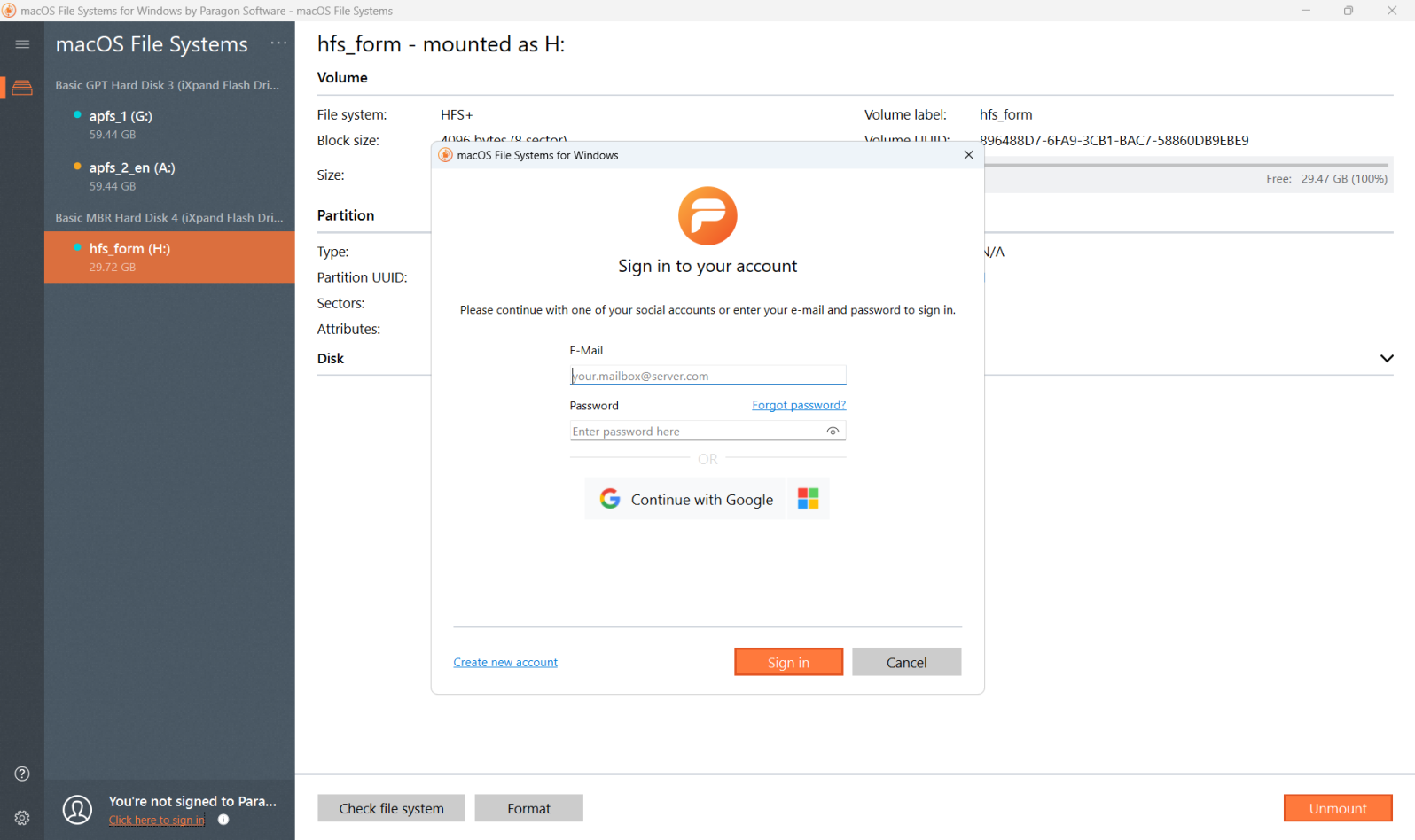
Task: Click the 'HFS+' file system value
Action: coord(457,114)
